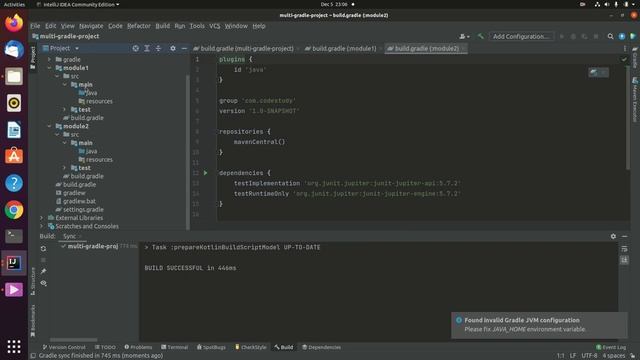Open Terminal tool window
640x360 pixels.
click(175, 347)
